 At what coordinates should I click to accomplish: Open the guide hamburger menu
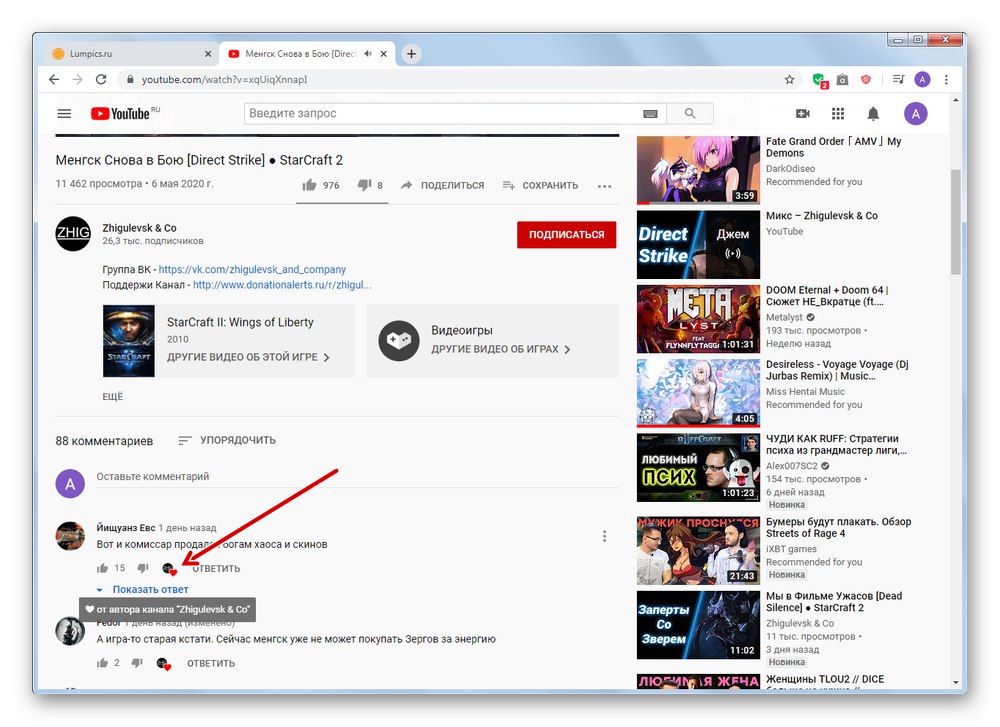tap(64, 113)
